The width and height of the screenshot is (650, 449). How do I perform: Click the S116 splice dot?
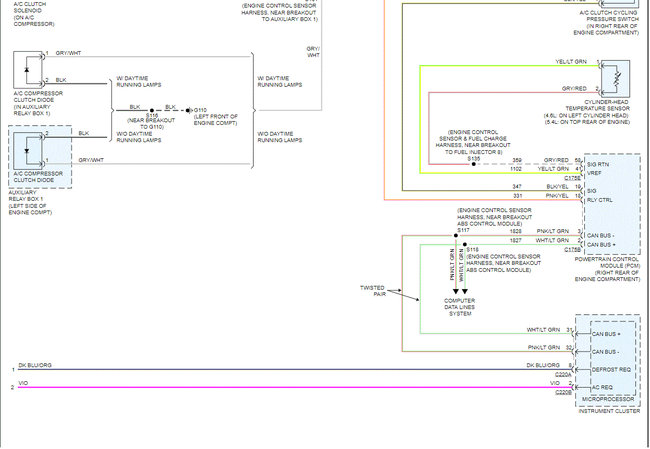tap(152, 111)
